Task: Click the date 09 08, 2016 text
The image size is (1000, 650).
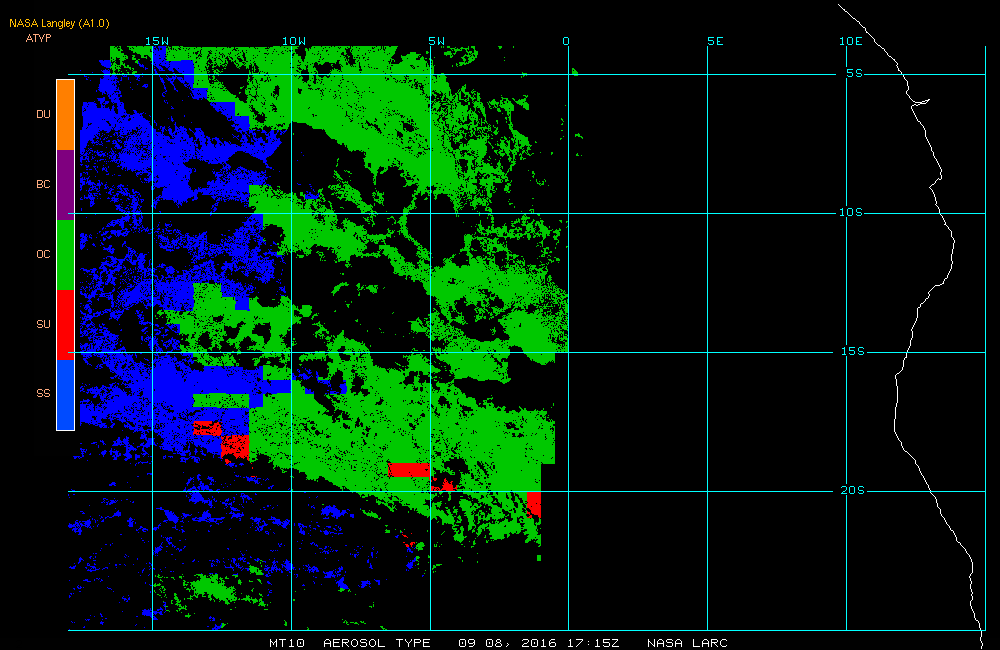Action: point(508,643)
